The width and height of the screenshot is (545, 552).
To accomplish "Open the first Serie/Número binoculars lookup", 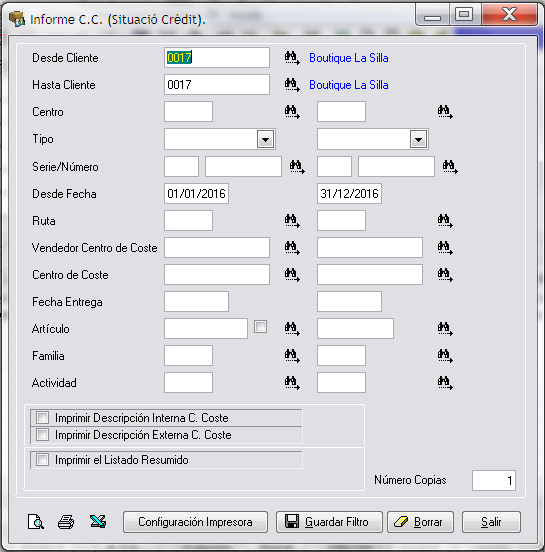I will (x=297, y=167).
